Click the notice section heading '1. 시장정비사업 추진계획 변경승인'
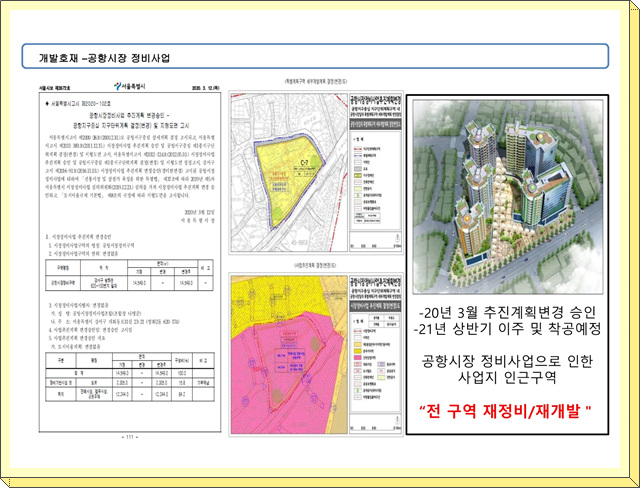Viewport: 640px width, 488px height. pyautogui.click(x=79, y=237)
